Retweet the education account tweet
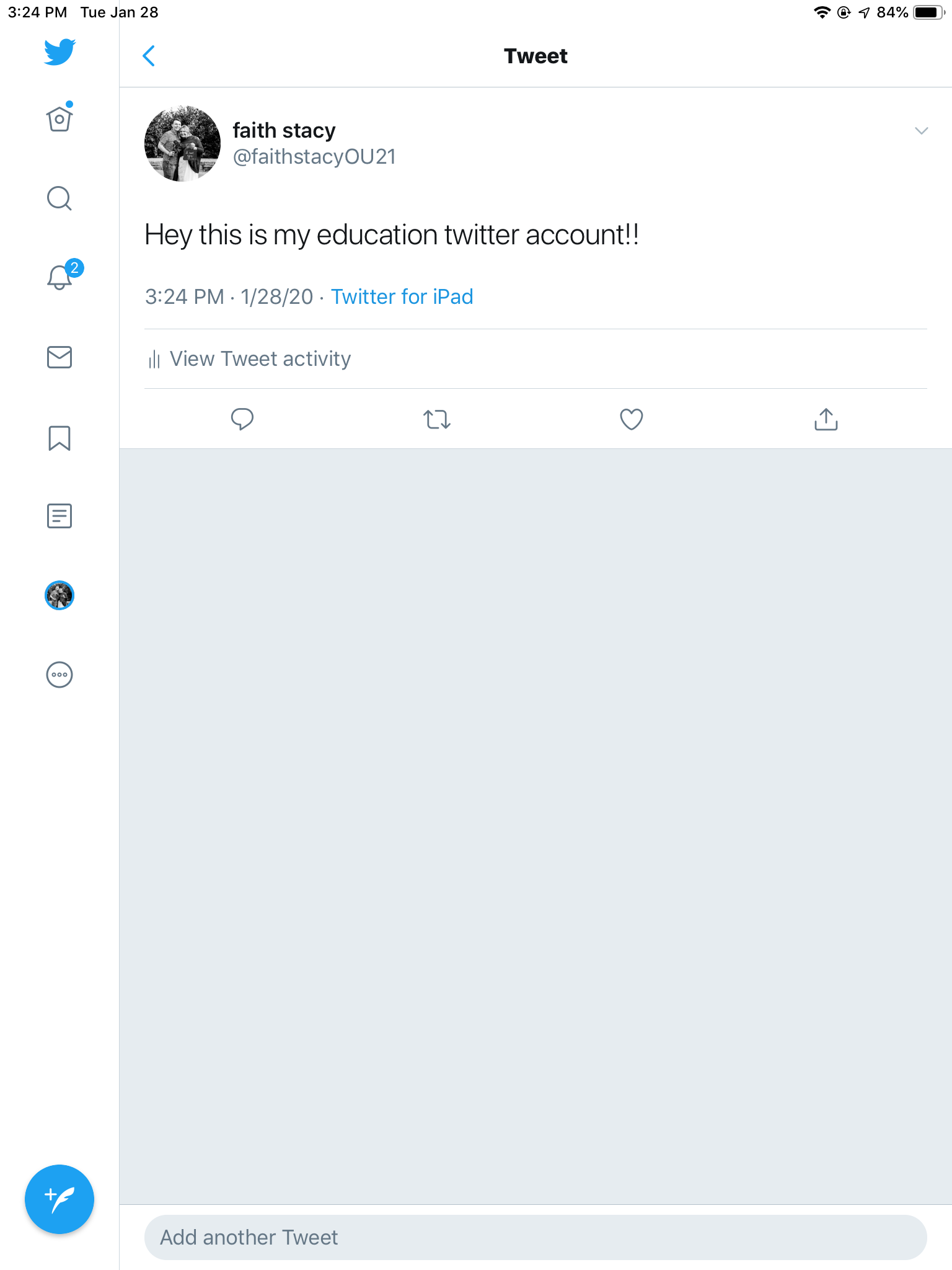 coord(437,419)
